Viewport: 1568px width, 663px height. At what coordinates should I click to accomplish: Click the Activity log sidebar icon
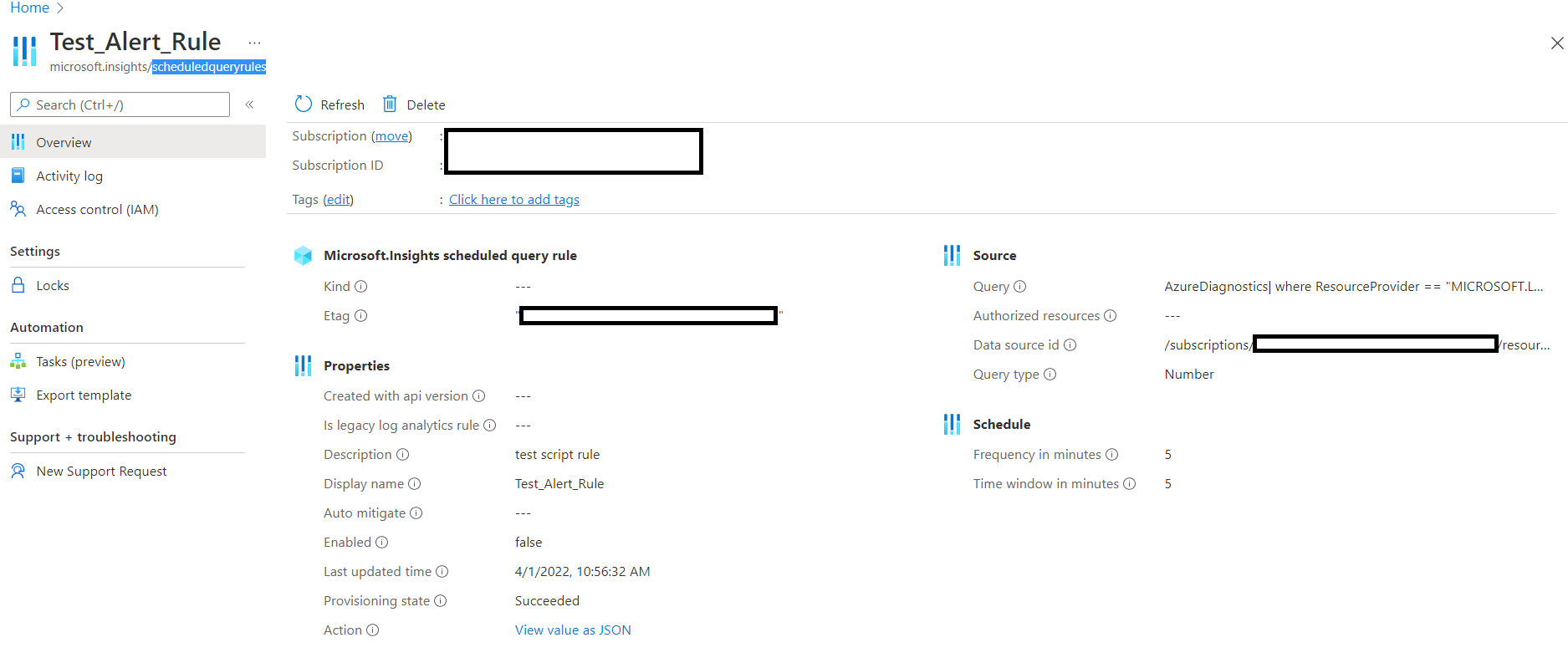coord(18,176)
